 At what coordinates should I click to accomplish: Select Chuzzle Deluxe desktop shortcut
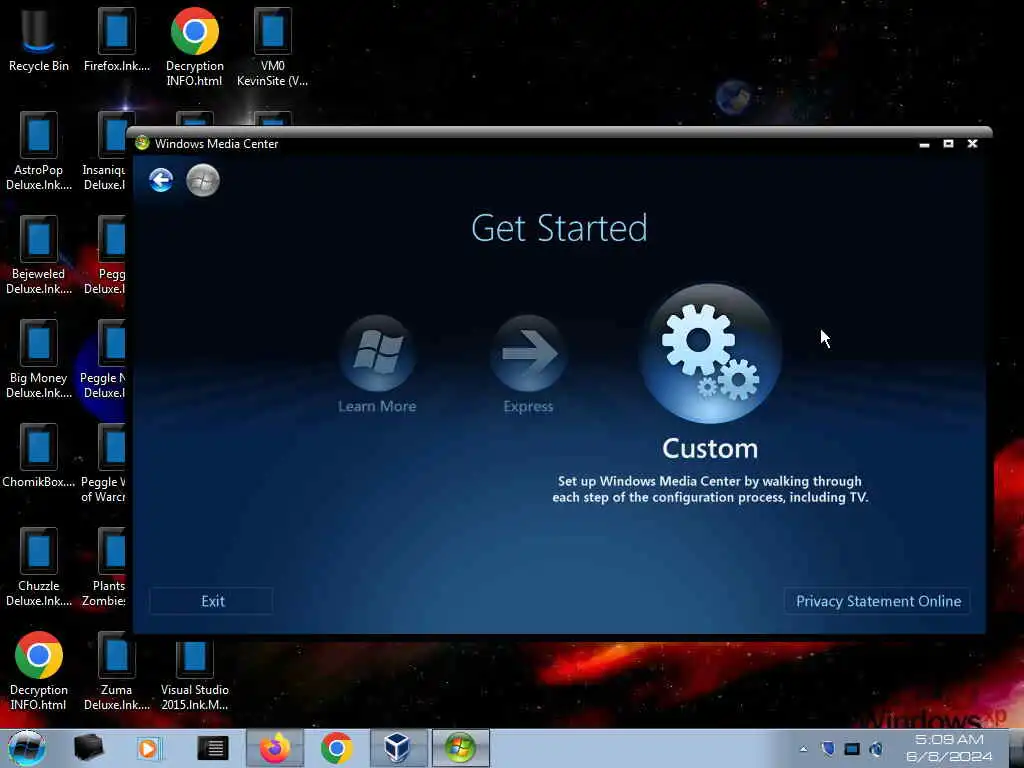point(39,568)
